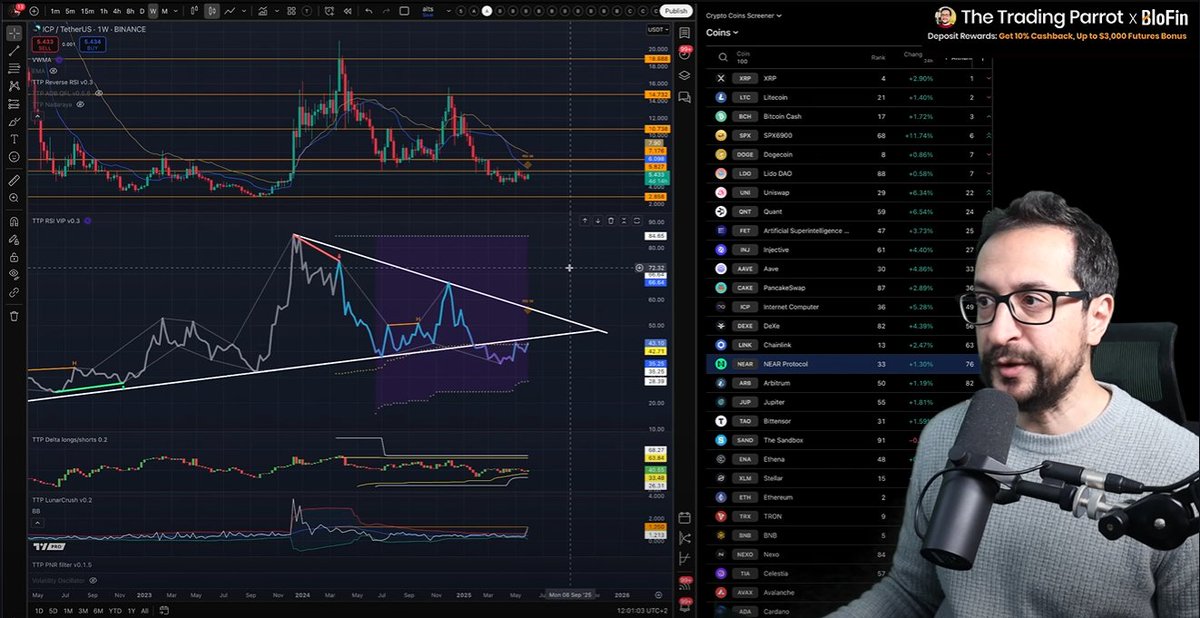Open the Crypto Coins Screener dropdown
1200x618 pixels.
[744, 15]
